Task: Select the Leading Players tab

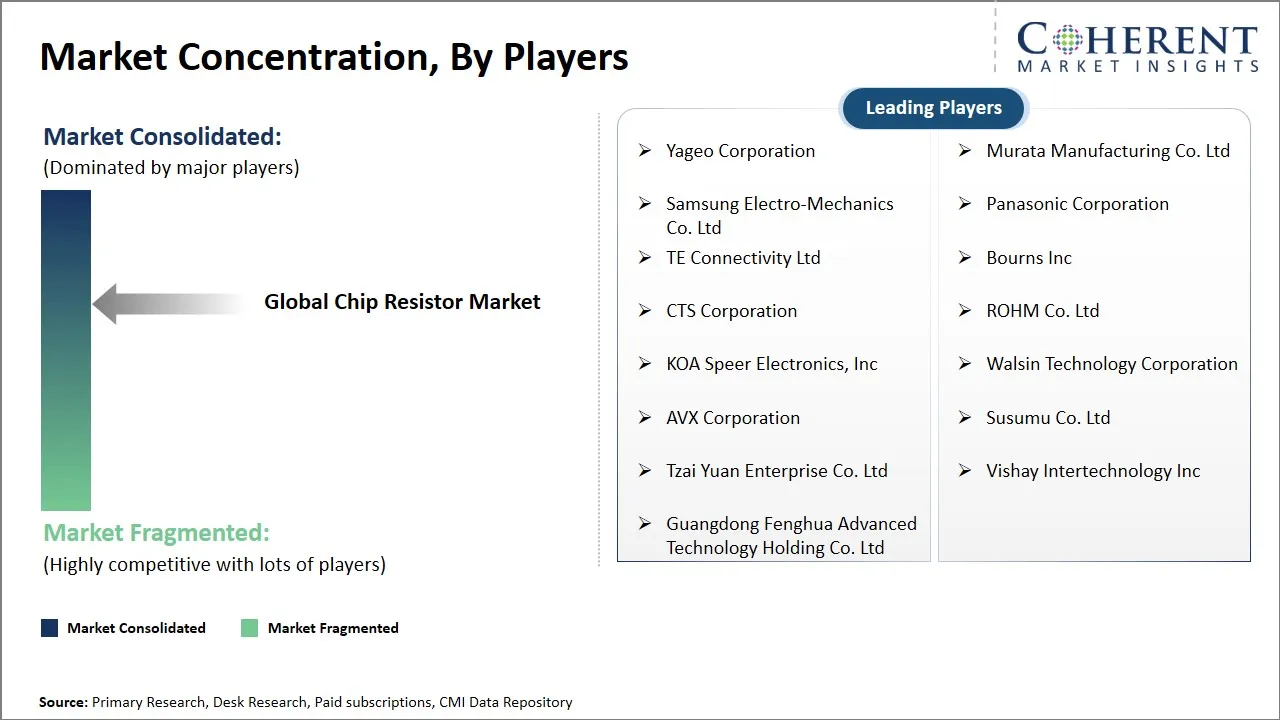Action: coord(932,107)
